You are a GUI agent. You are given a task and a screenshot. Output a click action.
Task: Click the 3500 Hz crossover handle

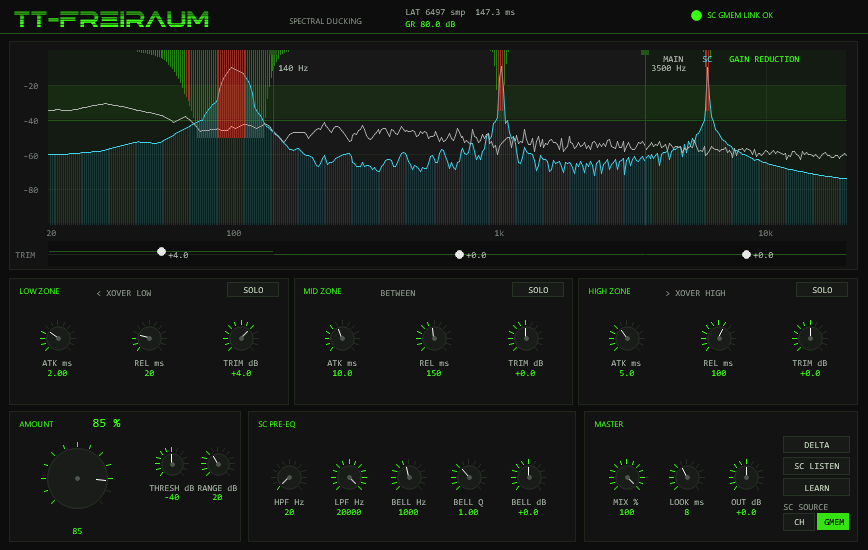(645, 53)
